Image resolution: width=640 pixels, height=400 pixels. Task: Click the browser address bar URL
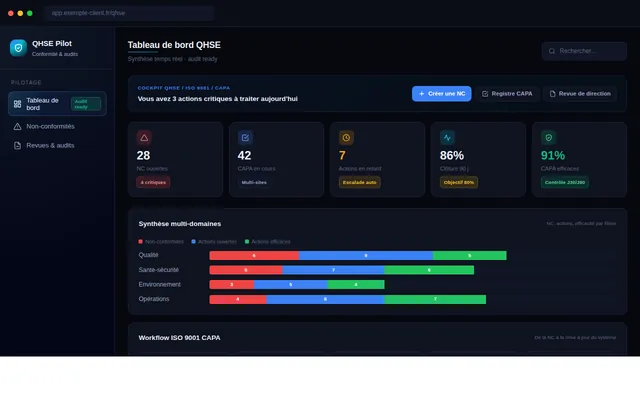coord(129,13)
